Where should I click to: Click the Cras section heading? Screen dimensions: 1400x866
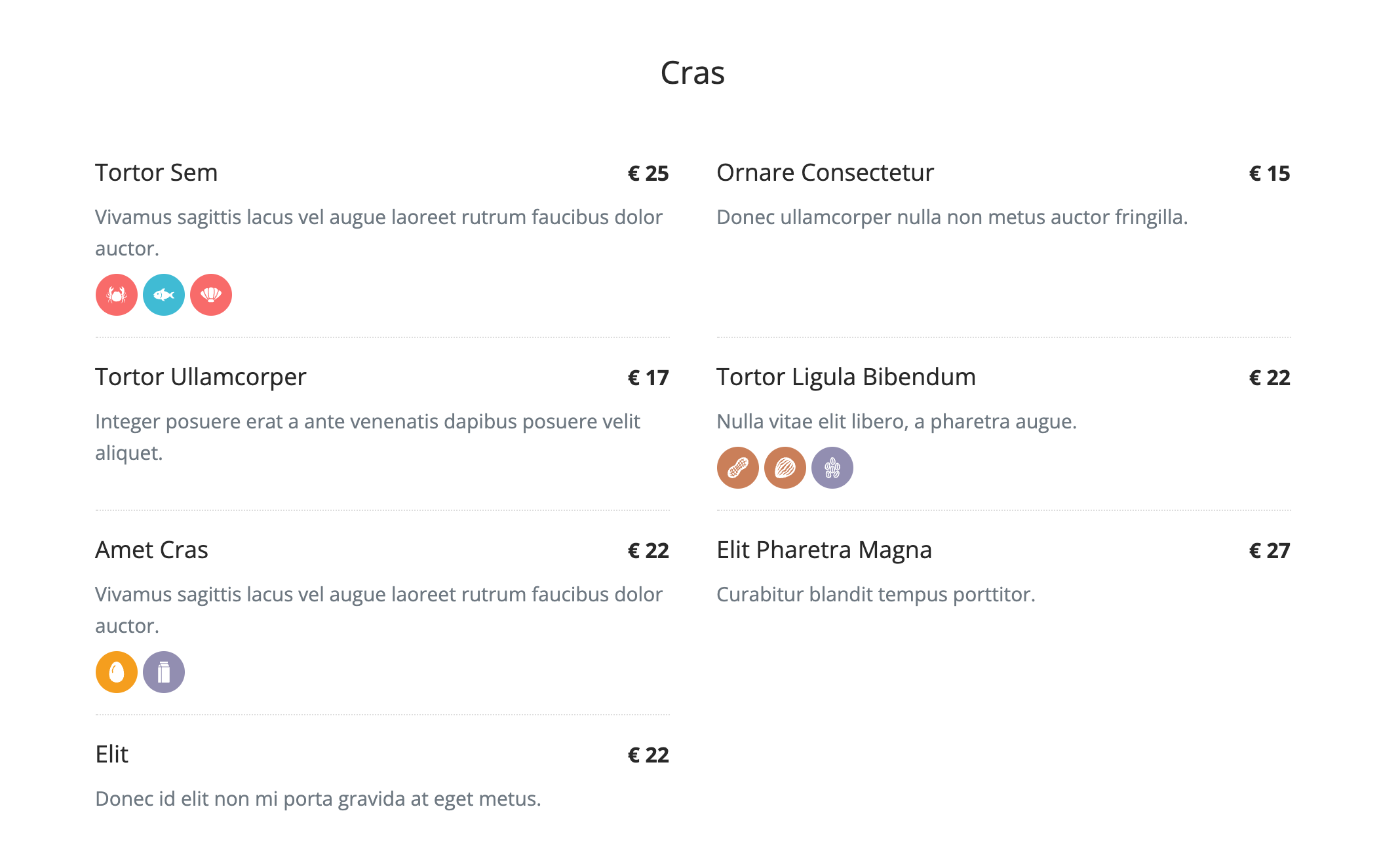[693, 73]
